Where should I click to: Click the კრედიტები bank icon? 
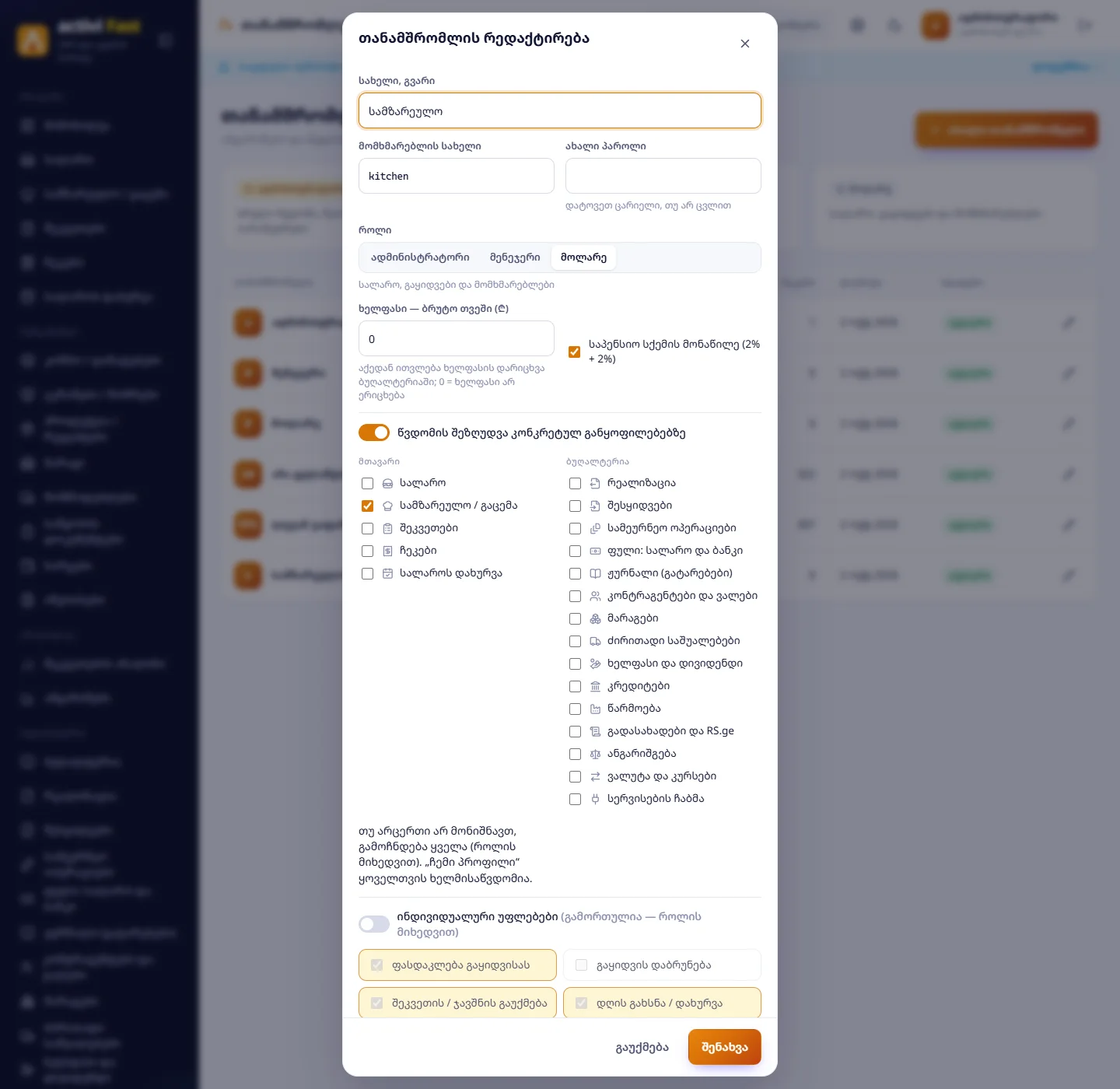click(595, 686)
